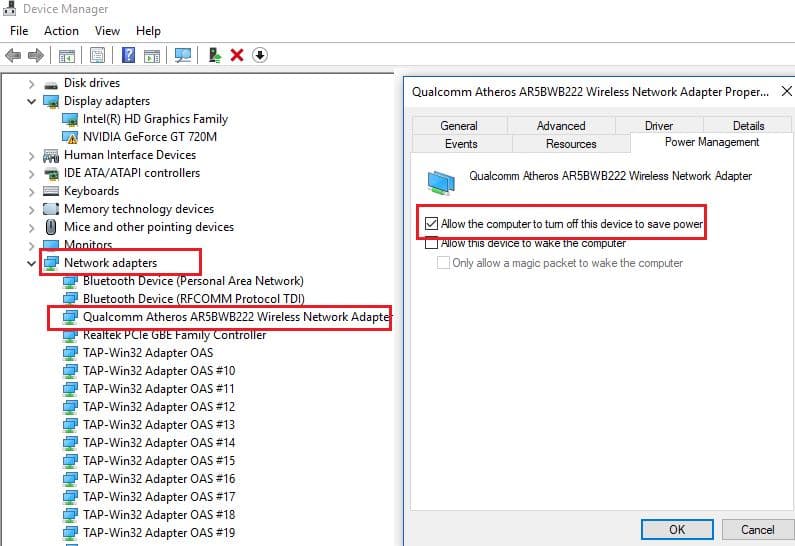Select Realtek PCIe GBE Family Controller
This screenshot has height=546, width=795.
[174, 335]
